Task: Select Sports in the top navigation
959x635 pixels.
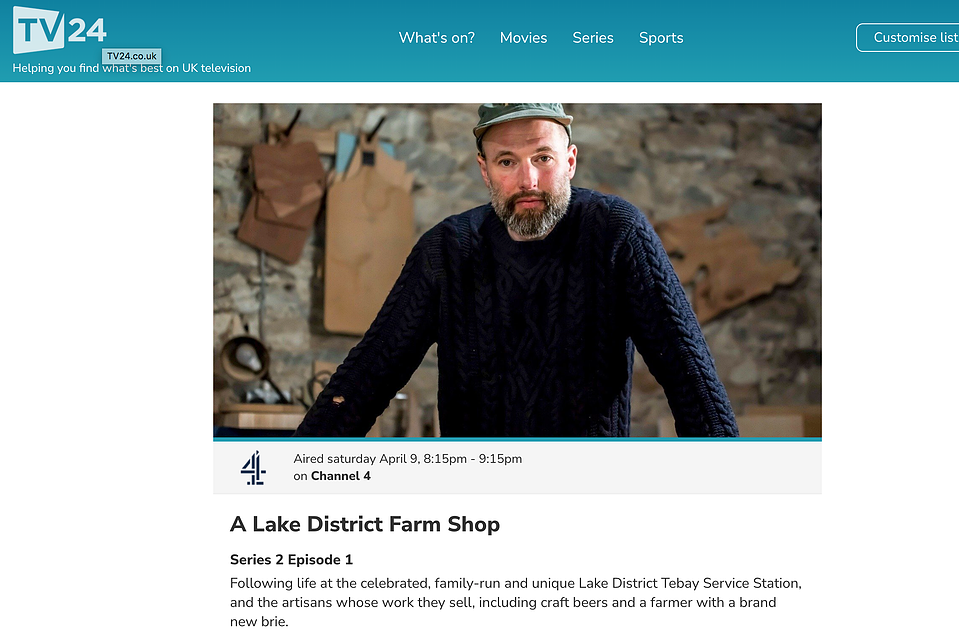Action: click(x=661, y=38)
